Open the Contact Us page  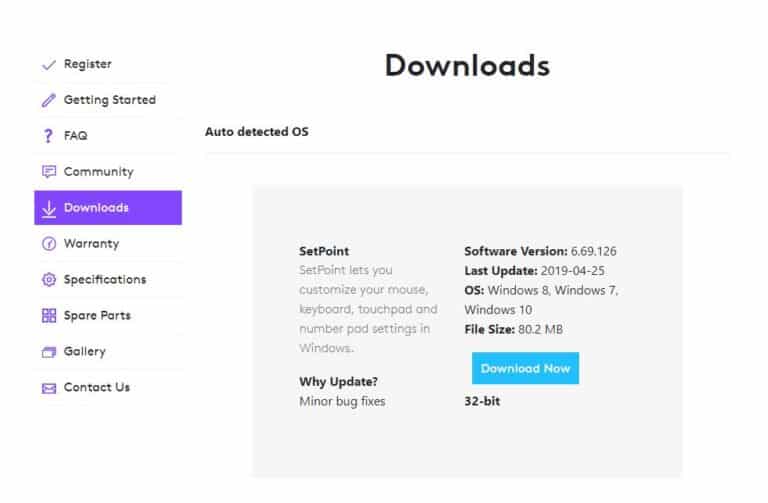(97, 388)
